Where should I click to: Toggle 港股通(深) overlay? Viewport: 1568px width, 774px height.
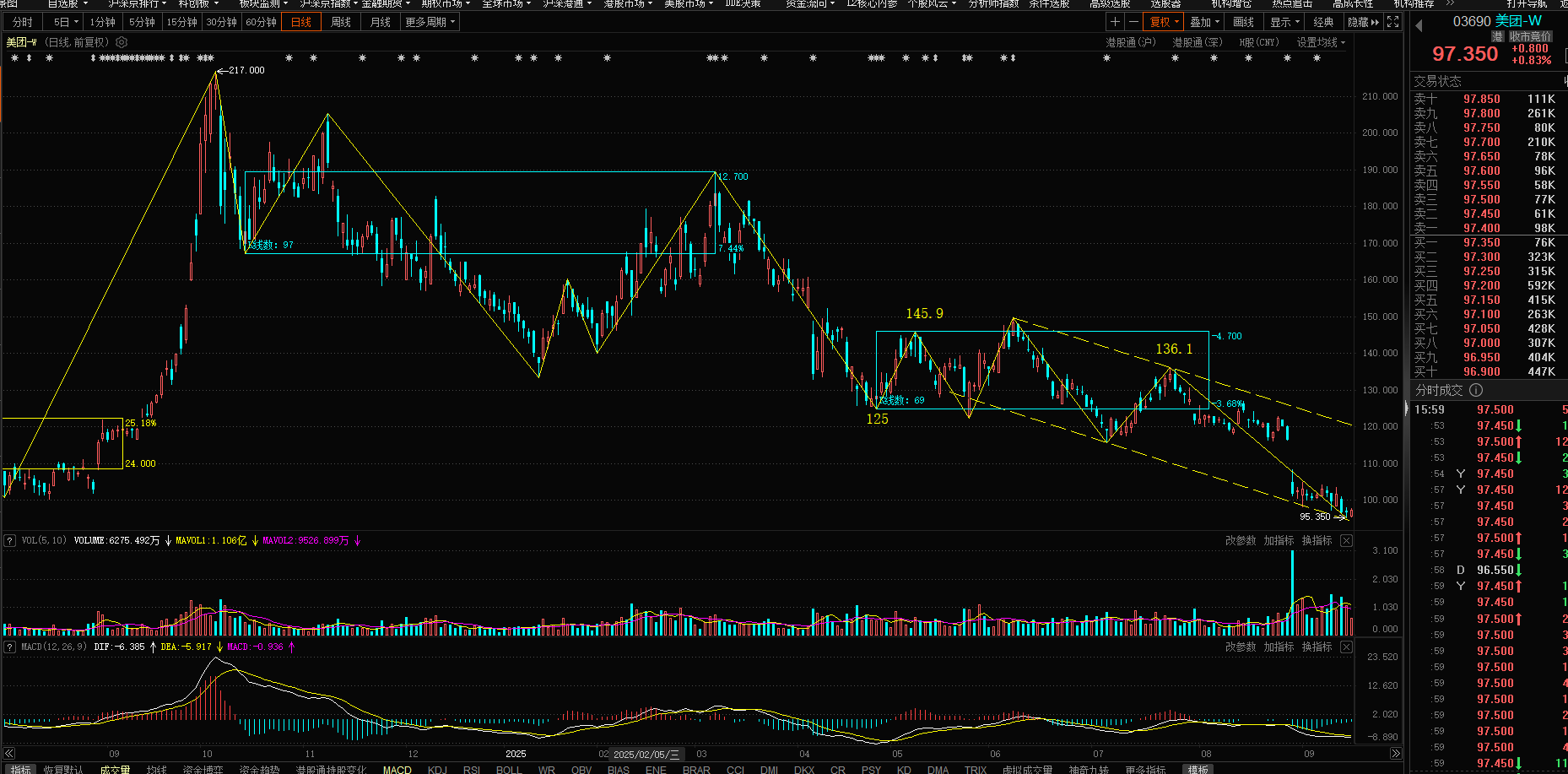point(1197,42)
